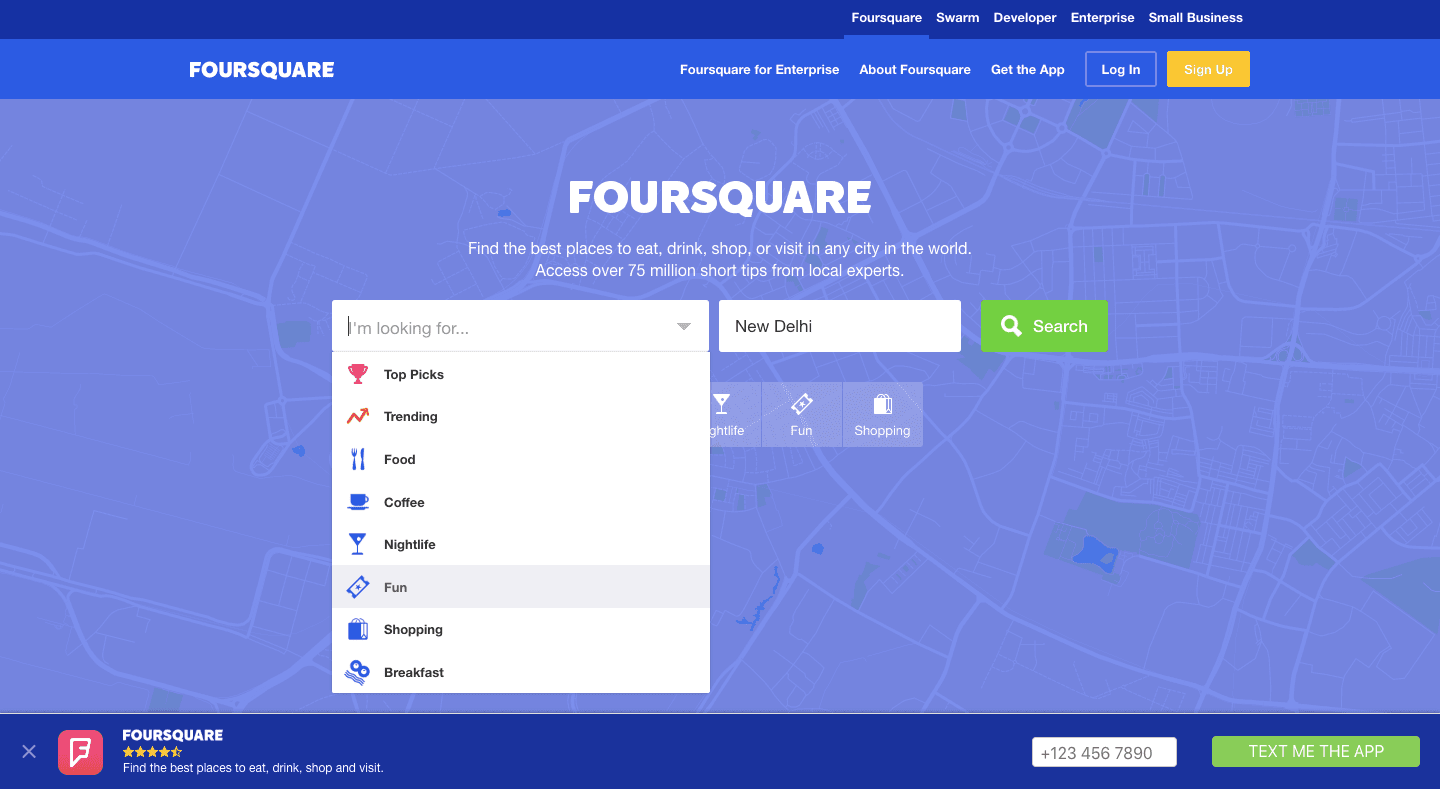Viewport: 1440px width, 789px height.
Task: Click the Shopping bag icon in dropdown
Action: [358, 629]
